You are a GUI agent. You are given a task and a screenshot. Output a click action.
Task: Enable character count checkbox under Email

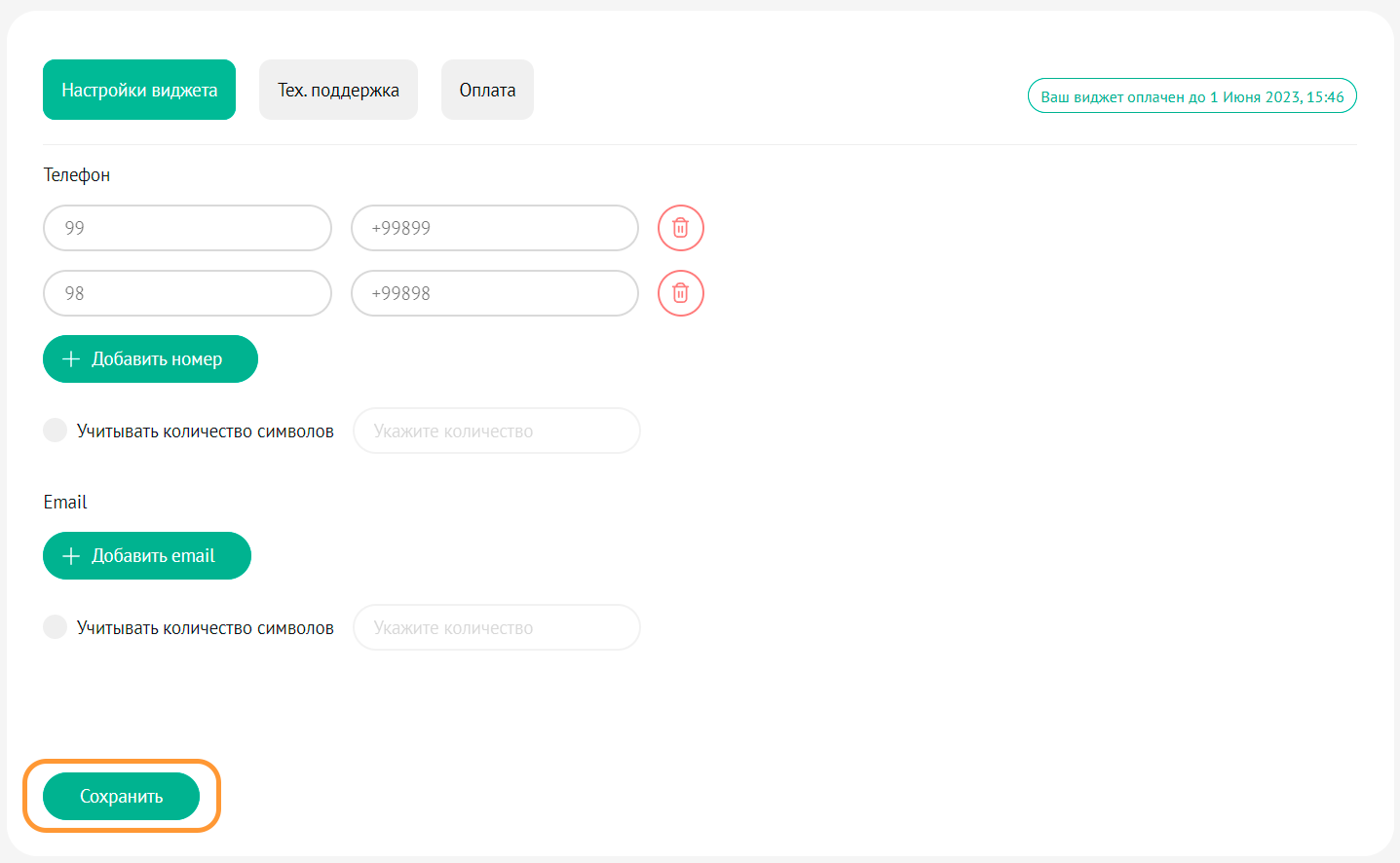[56, 627]
